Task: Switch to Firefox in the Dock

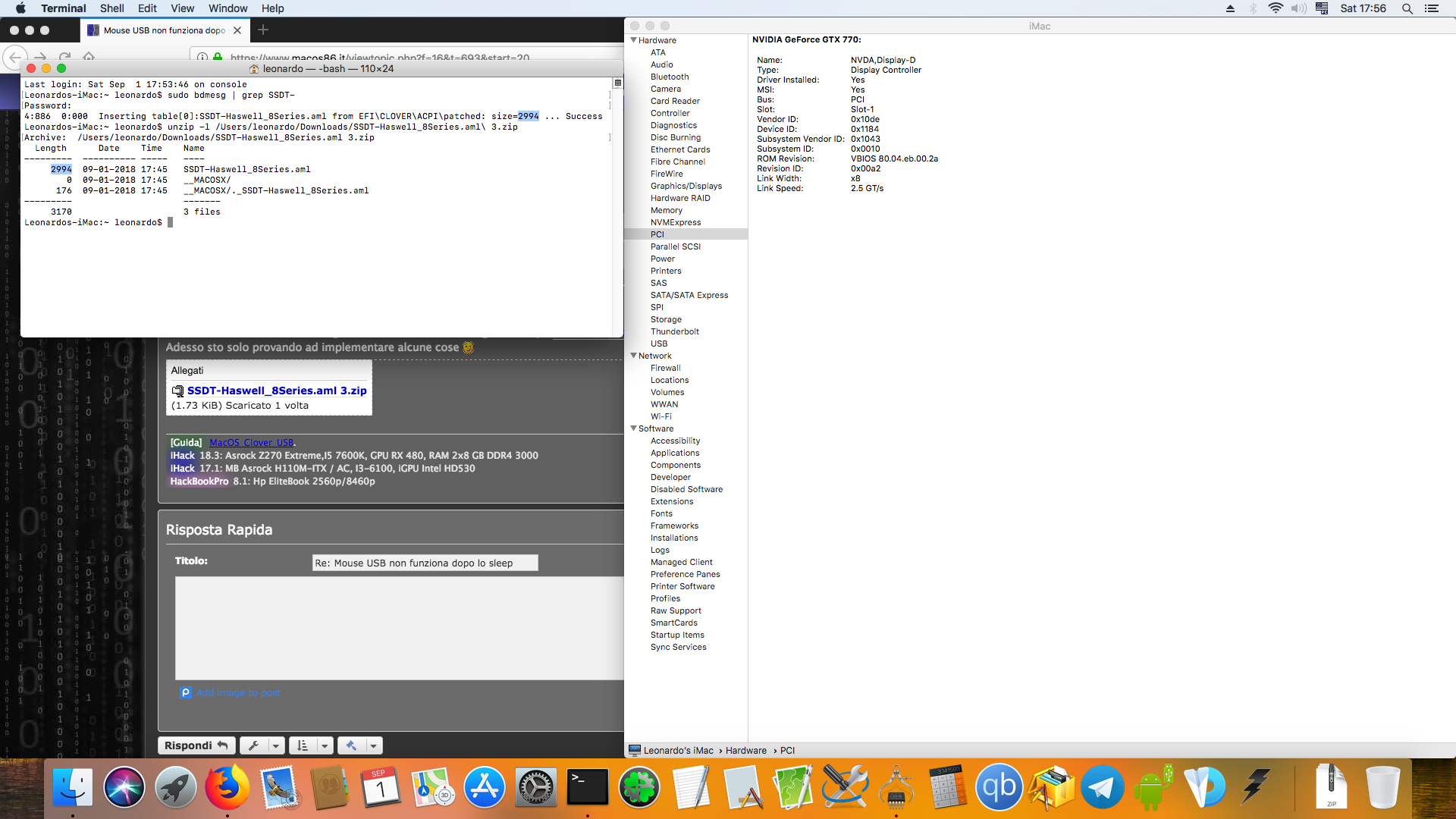Action: 227,787
